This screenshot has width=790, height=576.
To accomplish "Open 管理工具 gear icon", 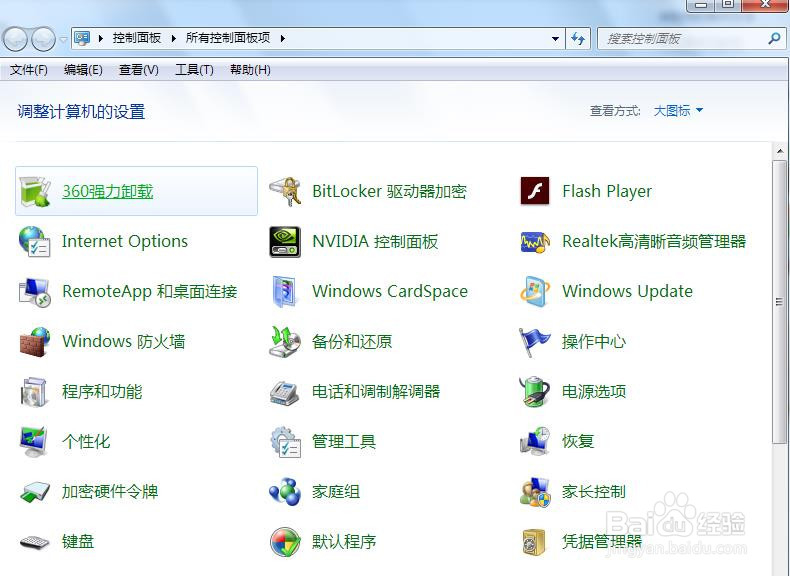I will point(285,442).
